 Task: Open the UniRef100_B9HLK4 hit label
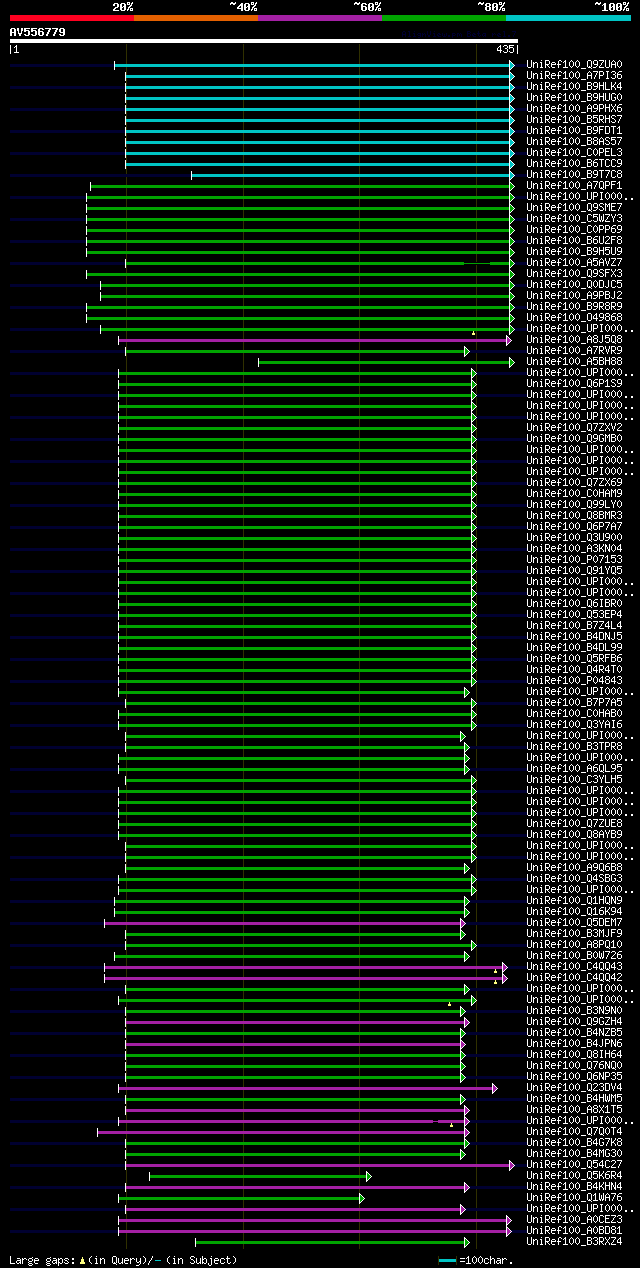[x=574, y=87]
